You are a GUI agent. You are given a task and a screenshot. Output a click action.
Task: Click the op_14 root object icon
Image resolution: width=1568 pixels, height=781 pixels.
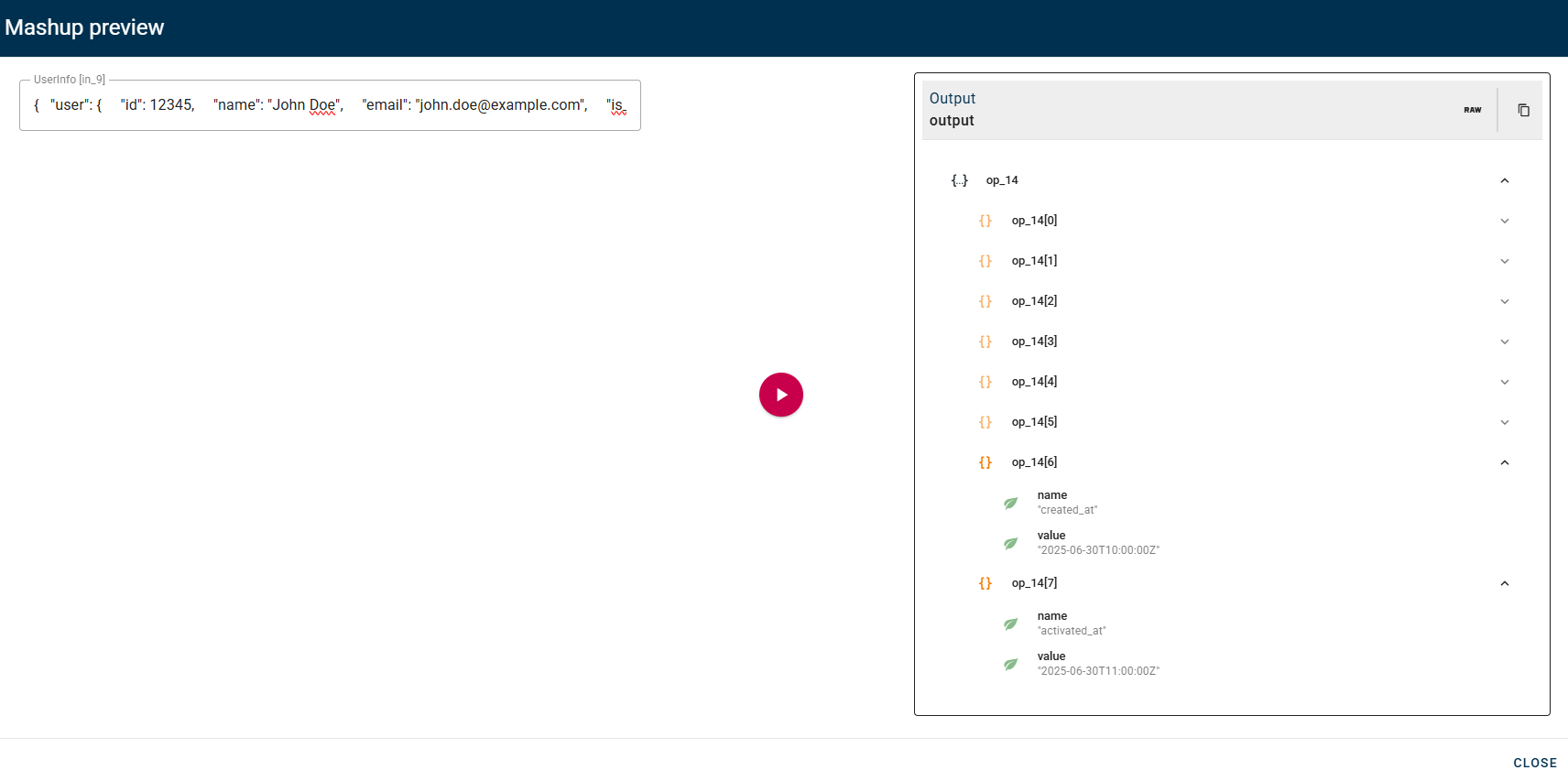pos(959,180)
